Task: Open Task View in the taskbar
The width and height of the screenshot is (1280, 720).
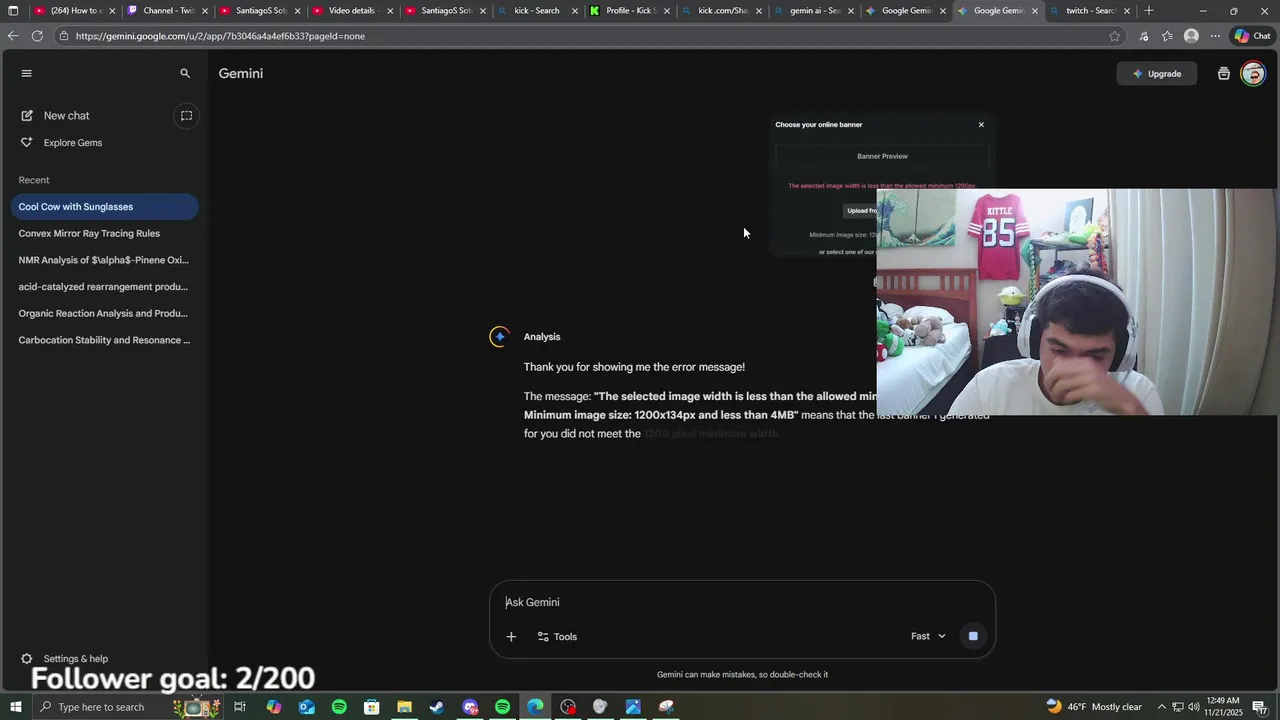Action: click(240, 707)
